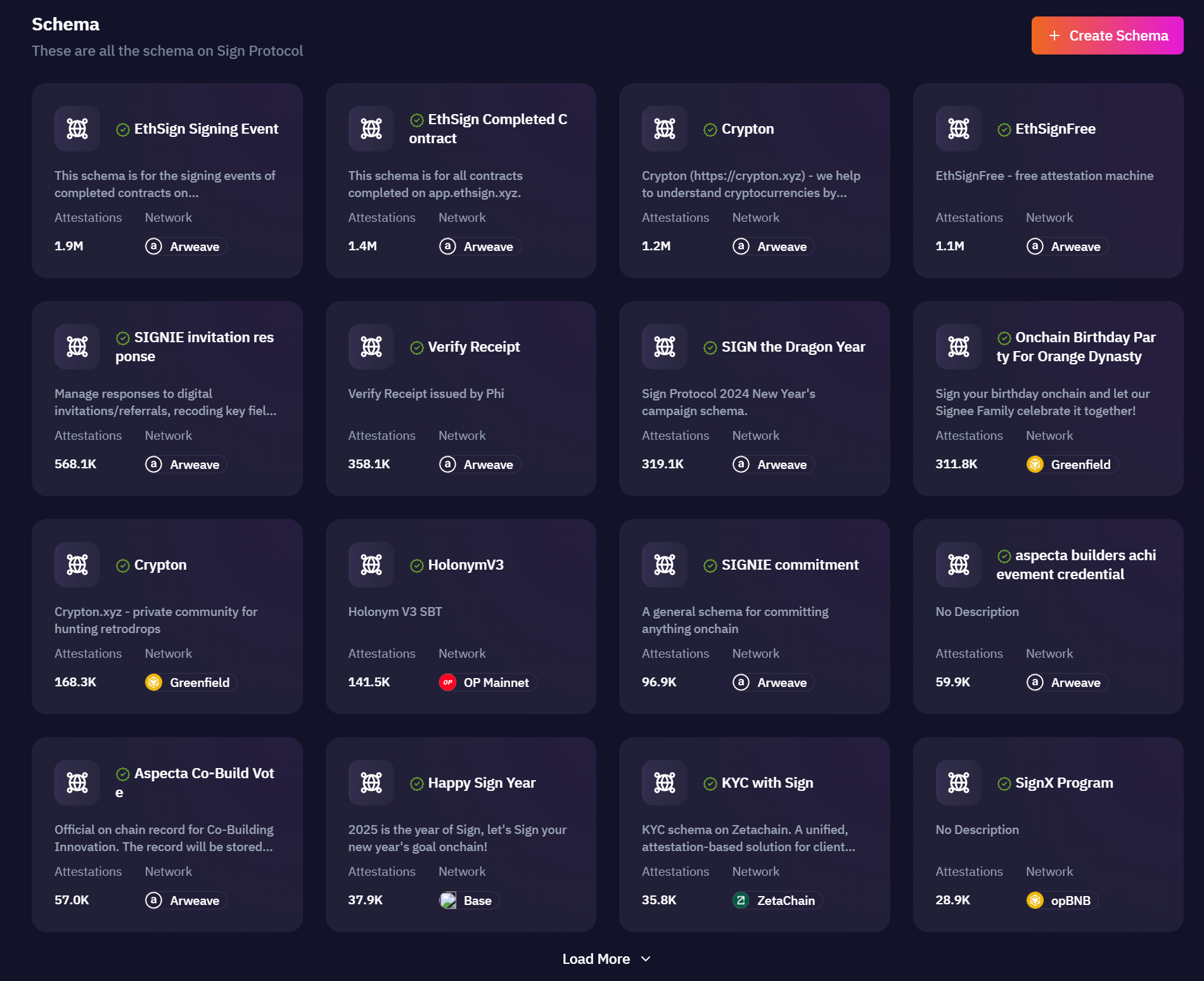The image size is (1204, 981).
Task: Click Arweave label on Aspecta Co-Build Vote card
Action: [x=195, y=901]
